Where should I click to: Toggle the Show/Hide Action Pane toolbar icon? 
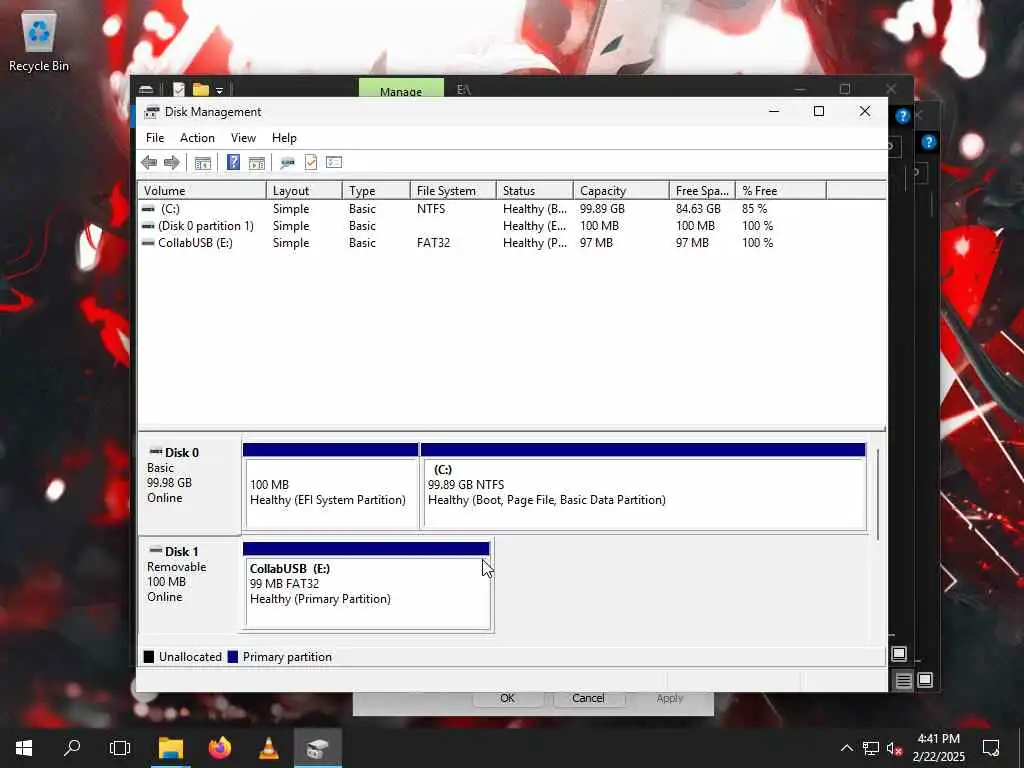pos(257,163)
